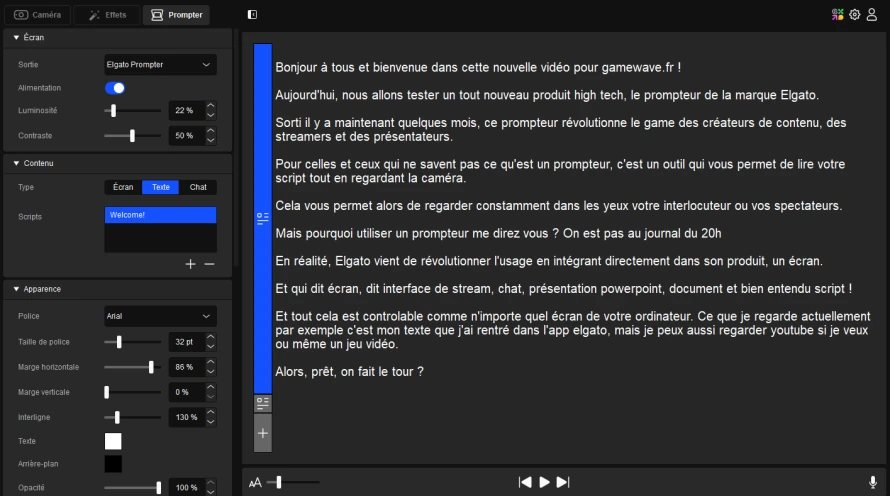This screenshot has height=496, width=890.
Task: Adjust the bottom text size slider
Action: pyautogui.click(x=279, y=482)
